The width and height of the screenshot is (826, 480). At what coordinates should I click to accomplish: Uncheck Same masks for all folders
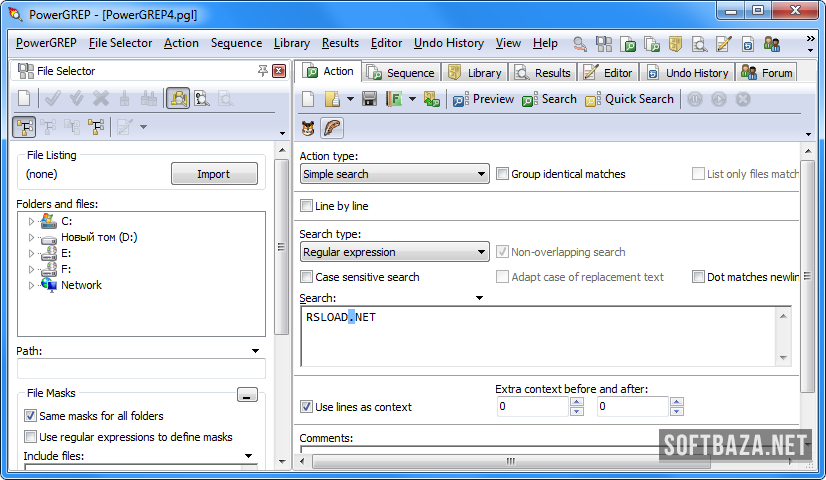30,416
